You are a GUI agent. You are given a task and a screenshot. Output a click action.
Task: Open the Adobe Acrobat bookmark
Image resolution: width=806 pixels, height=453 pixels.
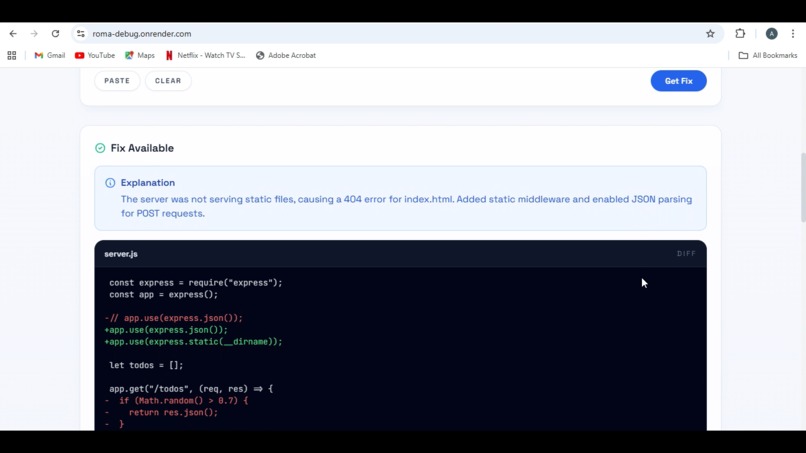(x=286, y=56)
